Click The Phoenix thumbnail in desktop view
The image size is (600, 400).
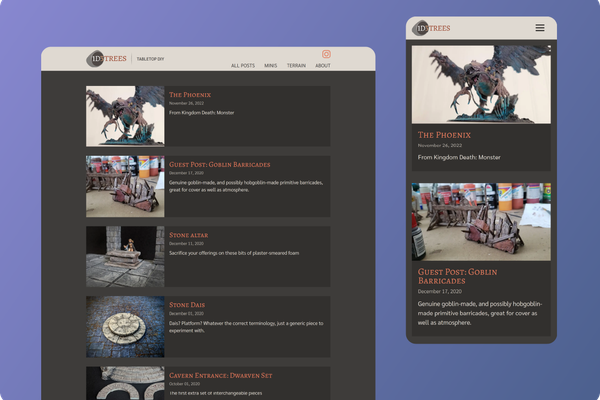(125, 116)
